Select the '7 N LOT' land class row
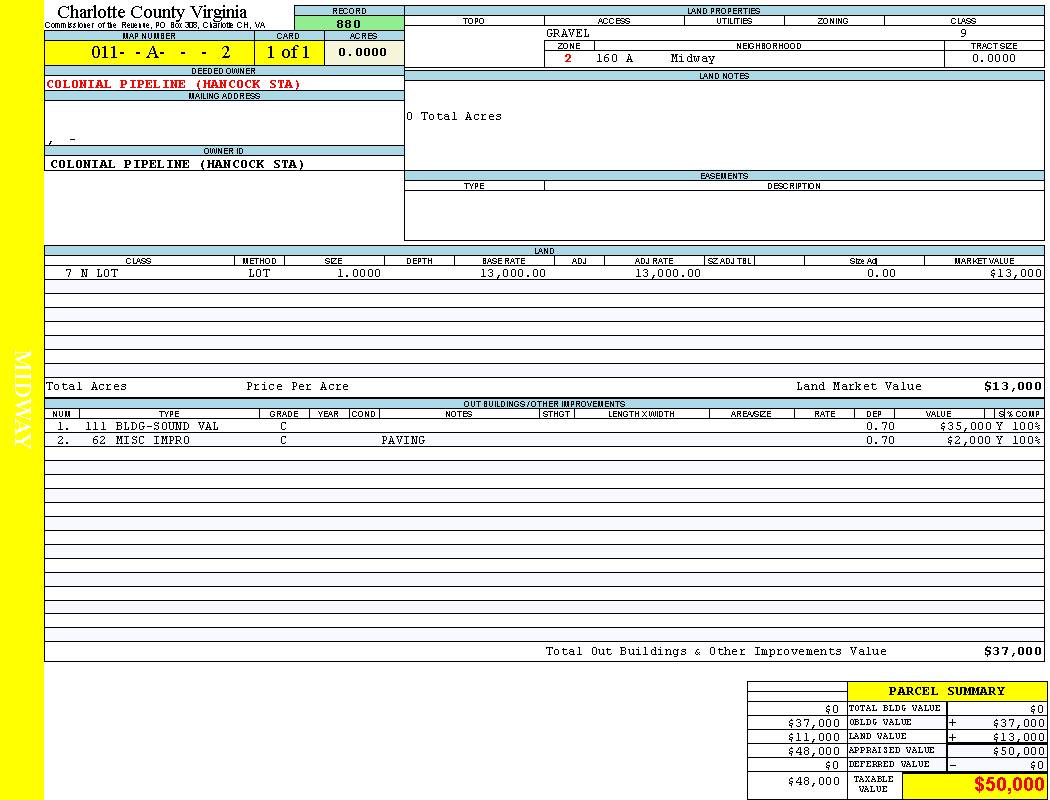 tap(92, 273)
